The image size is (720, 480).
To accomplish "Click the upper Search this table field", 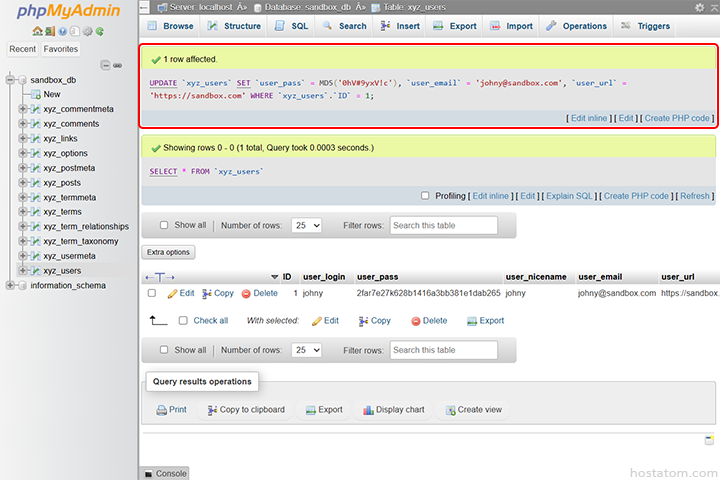I will (442, 226).
